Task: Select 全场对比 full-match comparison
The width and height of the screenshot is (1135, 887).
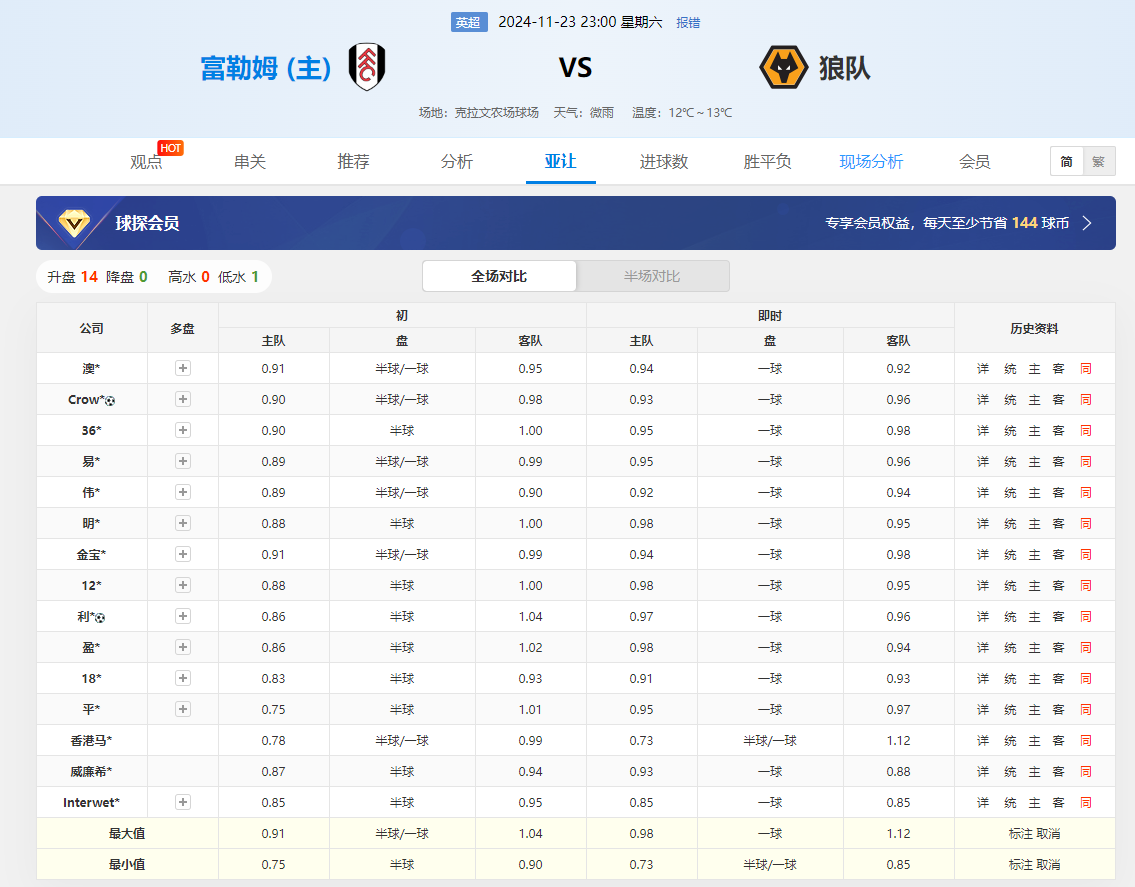Action: point(499,276)
